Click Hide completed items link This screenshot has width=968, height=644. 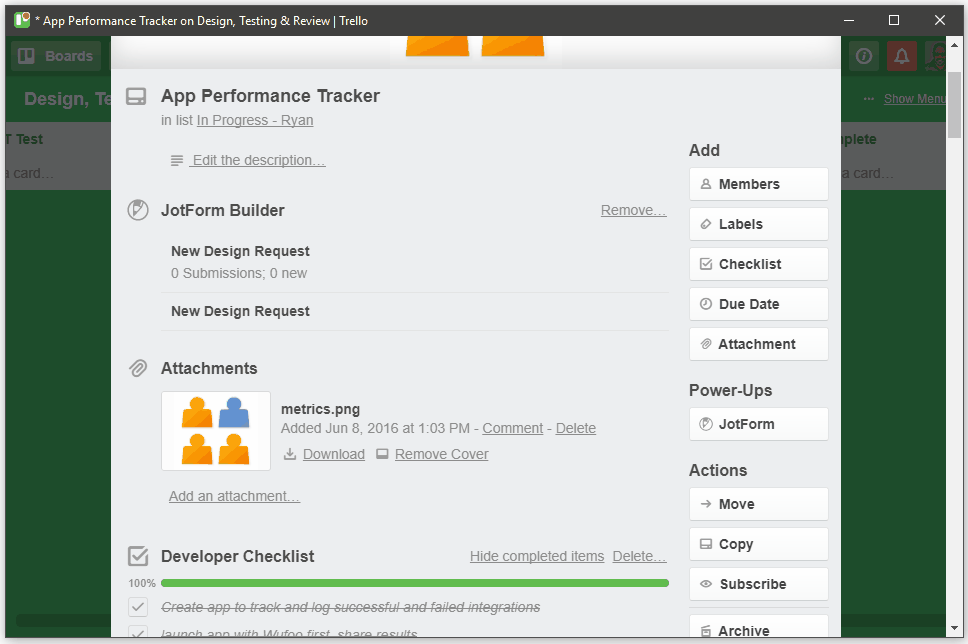[x=537, y=556]
